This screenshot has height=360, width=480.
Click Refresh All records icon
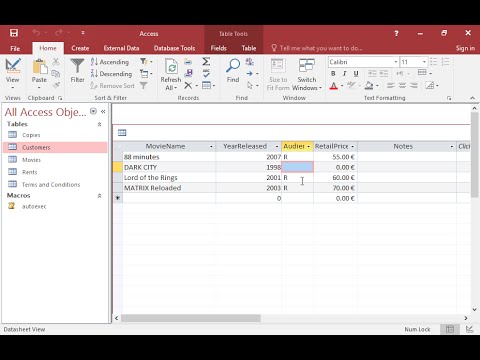click(171, 66)
